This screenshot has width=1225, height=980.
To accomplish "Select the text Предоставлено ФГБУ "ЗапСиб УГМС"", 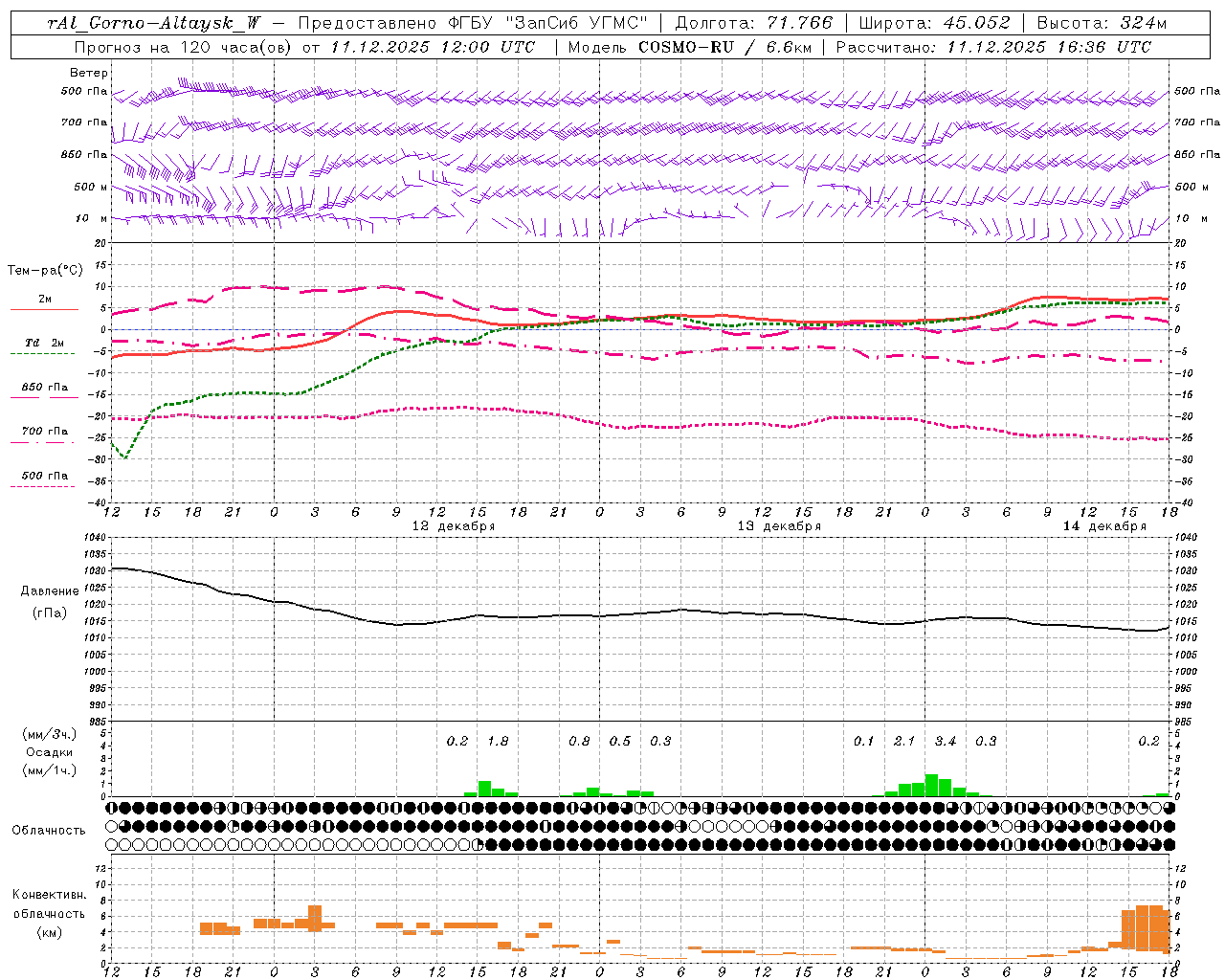I will [473, 23].
